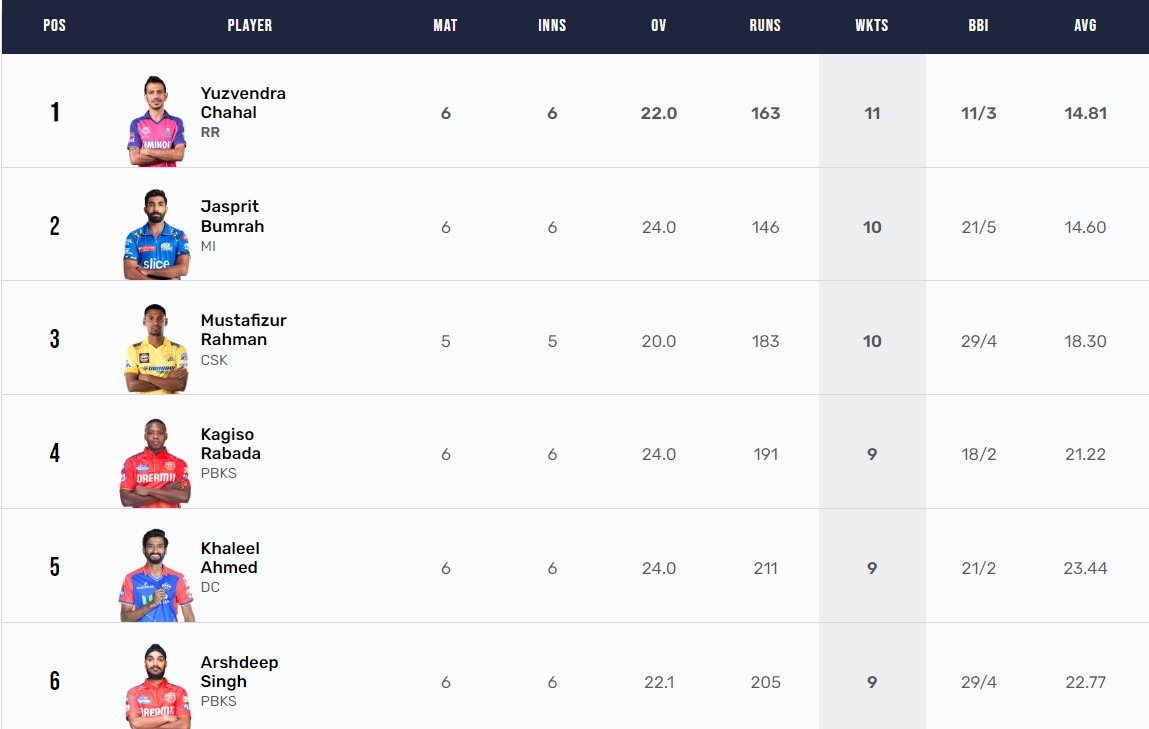Sort table by OV column header

(659, 26)
